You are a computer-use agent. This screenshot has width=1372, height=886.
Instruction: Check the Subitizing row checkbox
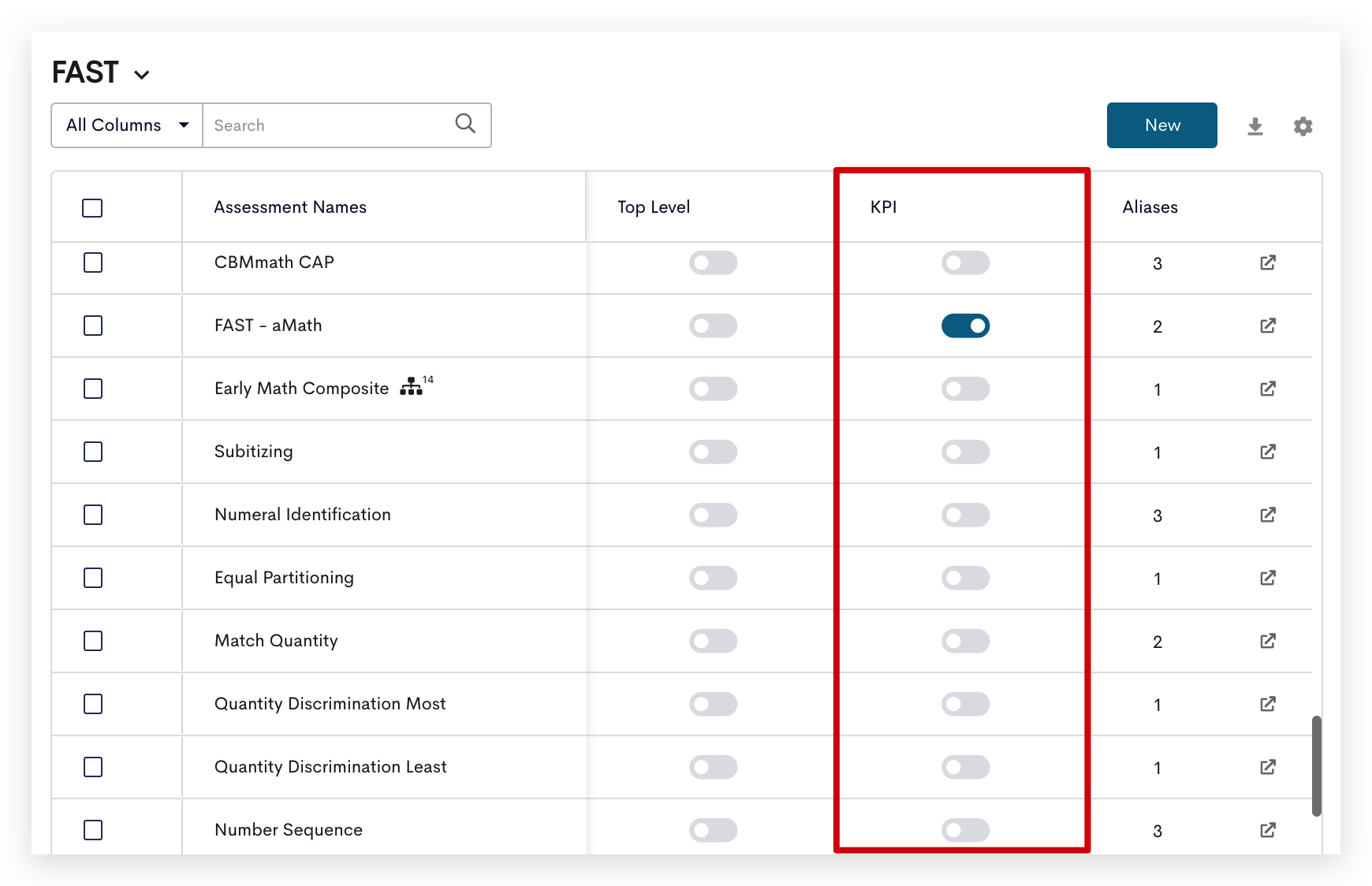93,452
